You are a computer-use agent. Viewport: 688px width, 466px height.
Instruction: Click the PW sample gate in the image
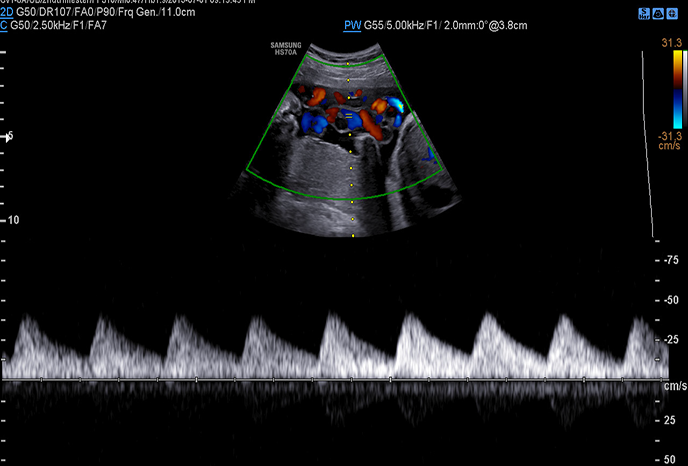(x=346, y=117)
